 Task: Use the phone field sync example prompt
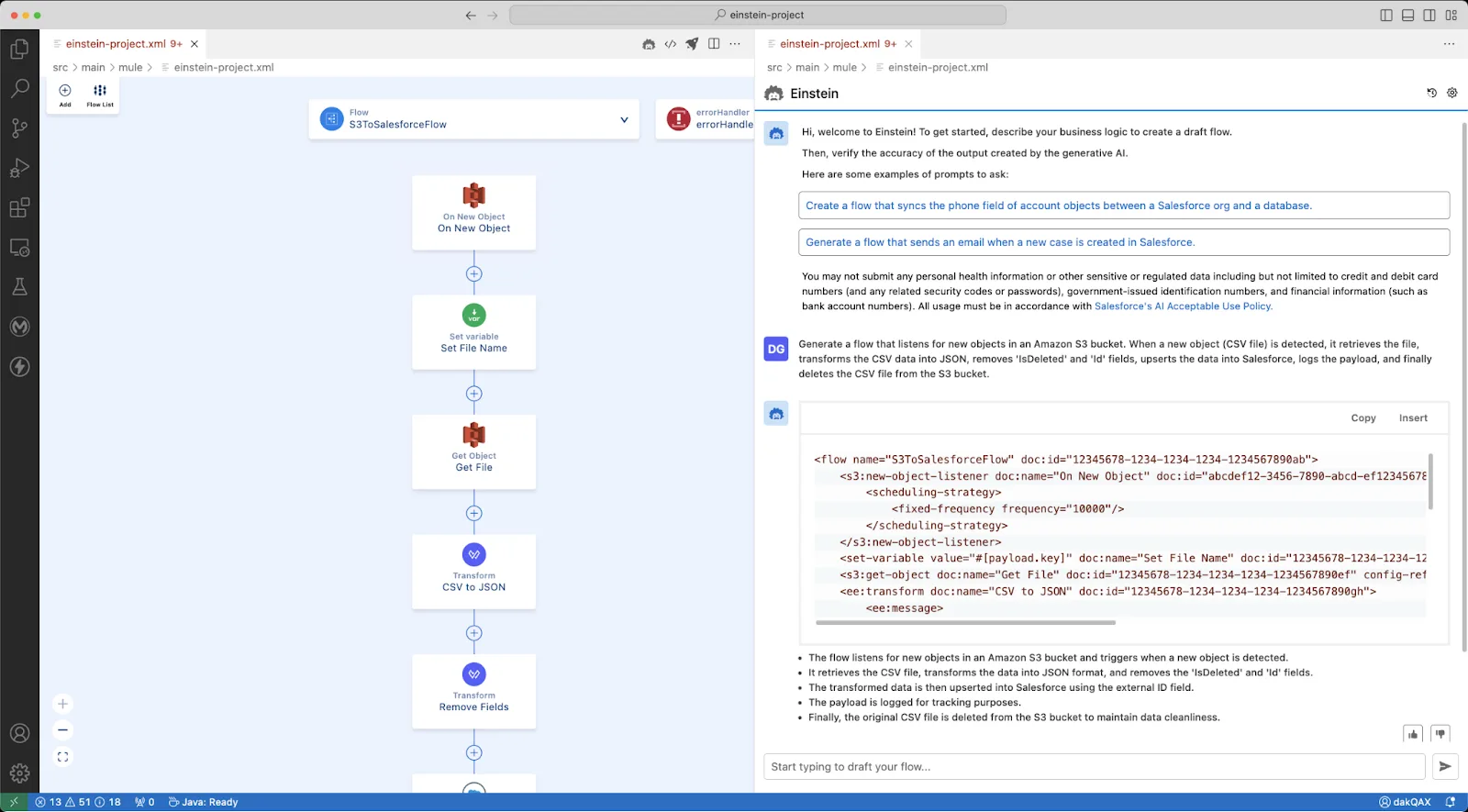[1124, 206]
